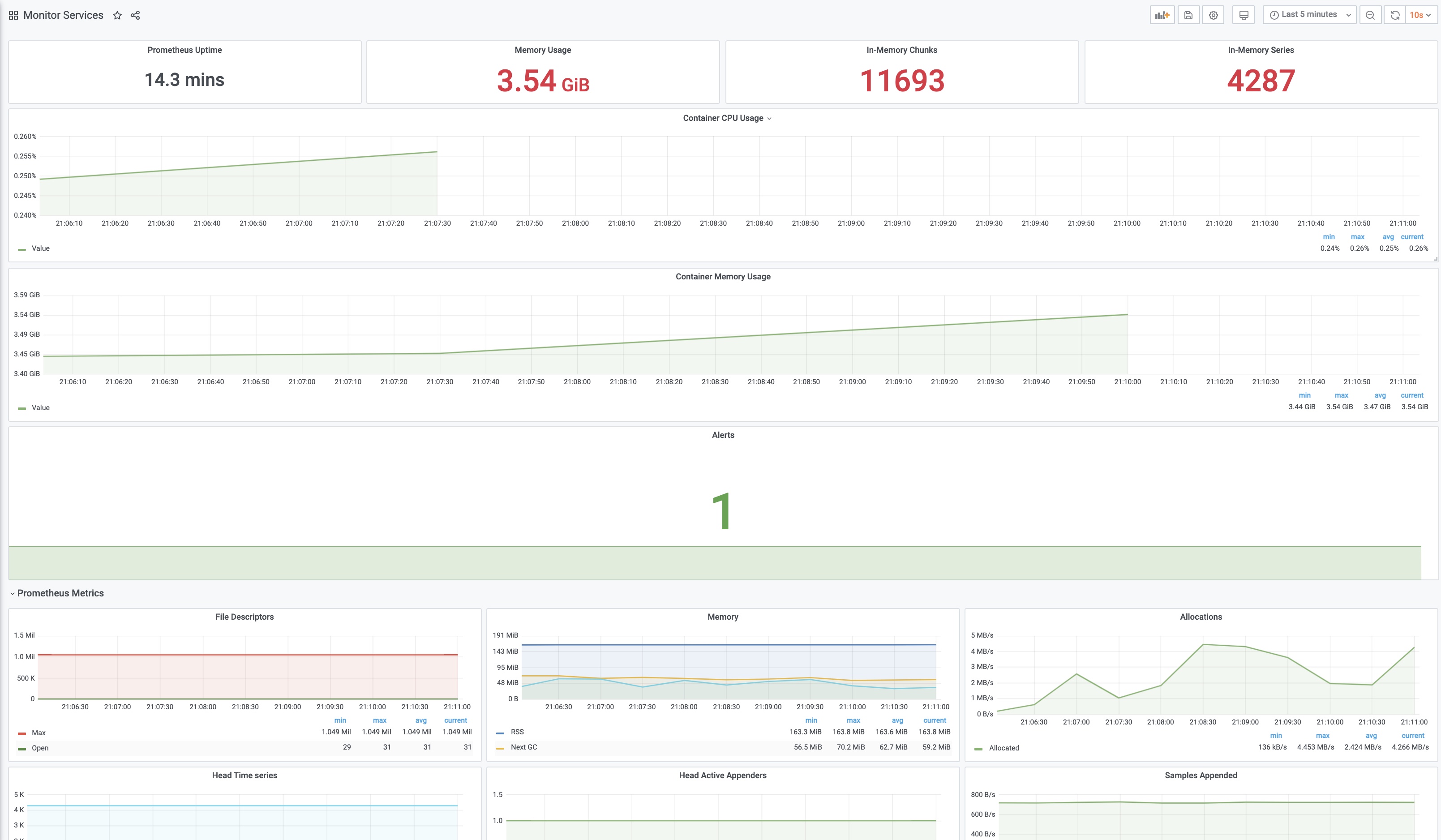Toggle Open series in File Descriptors legend
This screenshot has width=1441, height=840.
click(x=40, y=749)
